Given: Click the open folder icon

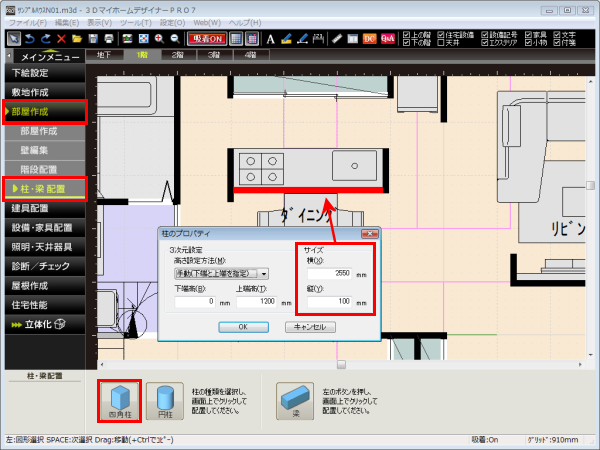Looking at the screenshot, I should [77, 38].
